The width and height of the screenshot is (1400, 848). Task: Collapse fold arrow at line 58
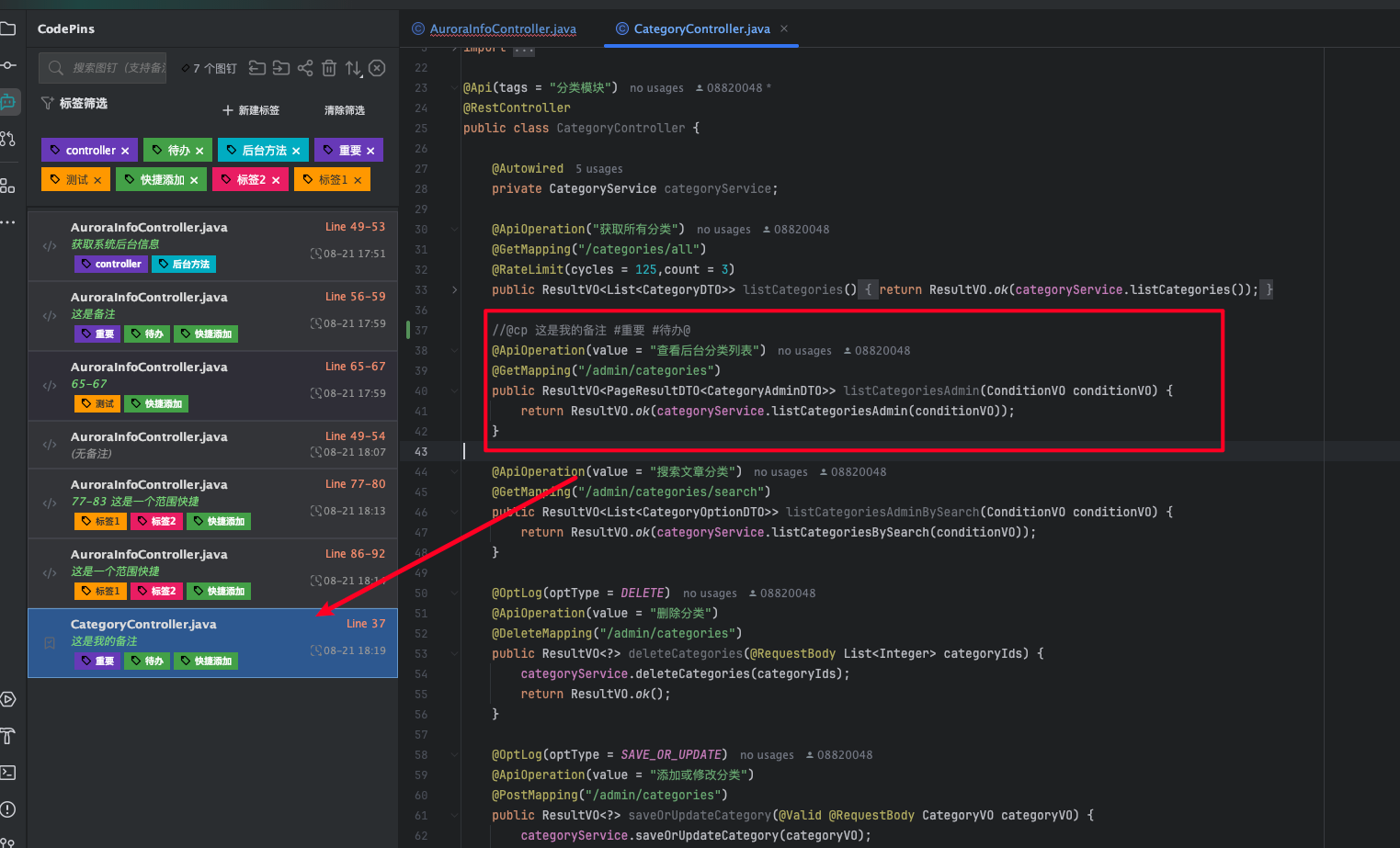coord(454,755)
